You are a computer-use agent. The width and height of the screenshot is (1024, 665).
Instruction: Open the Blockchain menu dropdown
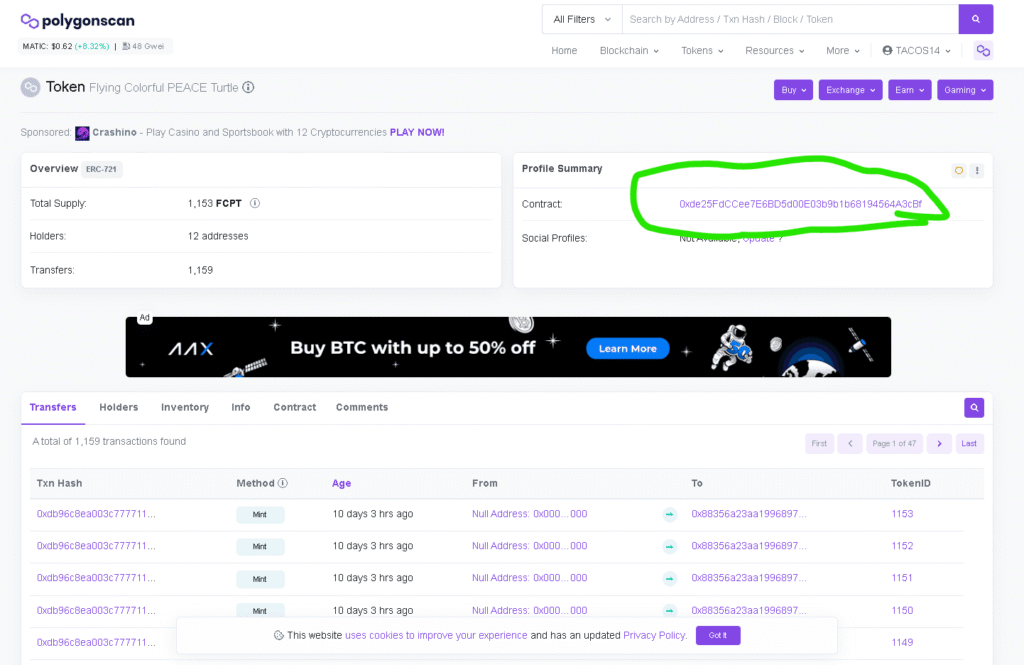coord(628,51)
